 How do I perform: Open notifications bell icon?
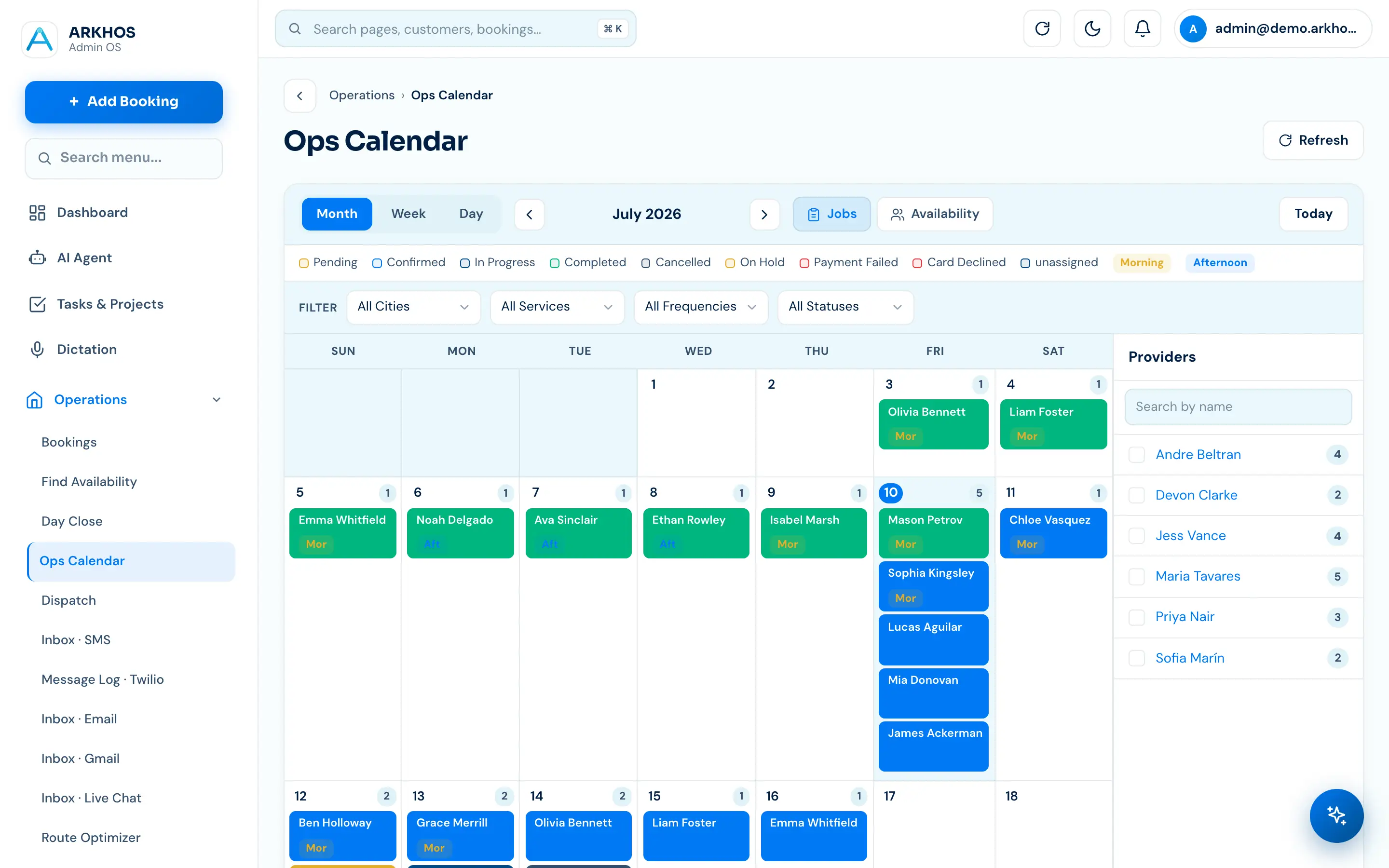coord(1142,29)
